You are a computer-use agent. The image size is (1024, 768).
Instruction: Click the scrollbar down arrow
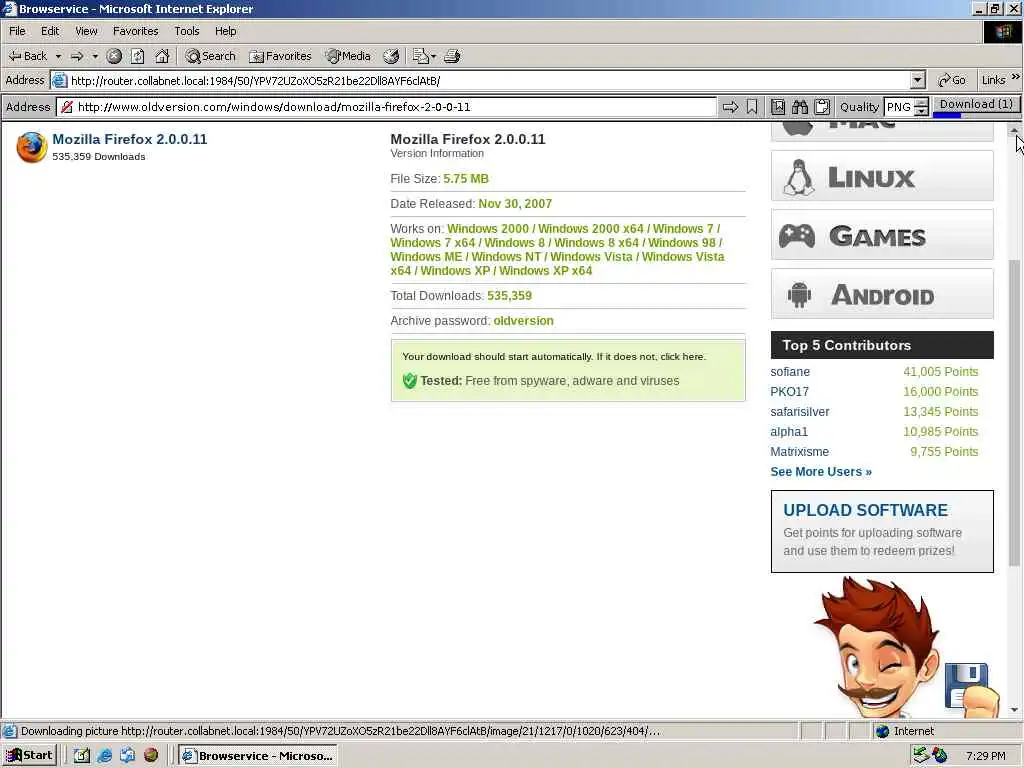tap(1014, 710)
